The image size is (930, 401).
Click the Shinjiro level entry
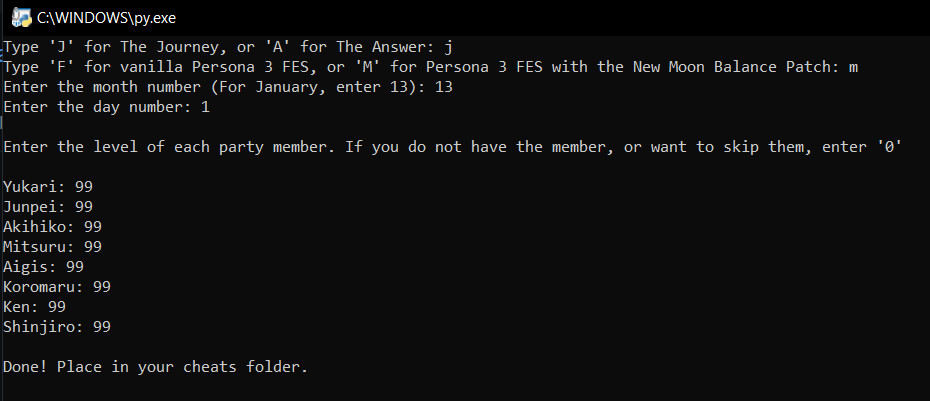click(x=57, y=327)
